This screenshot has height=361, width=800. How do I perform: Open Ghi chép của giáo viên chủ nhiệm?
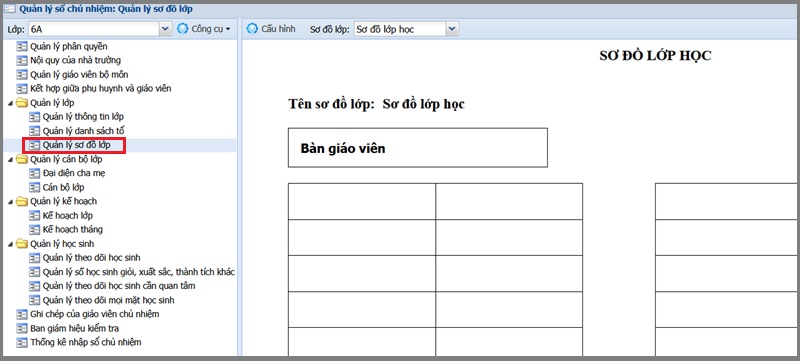pos(94,314)
